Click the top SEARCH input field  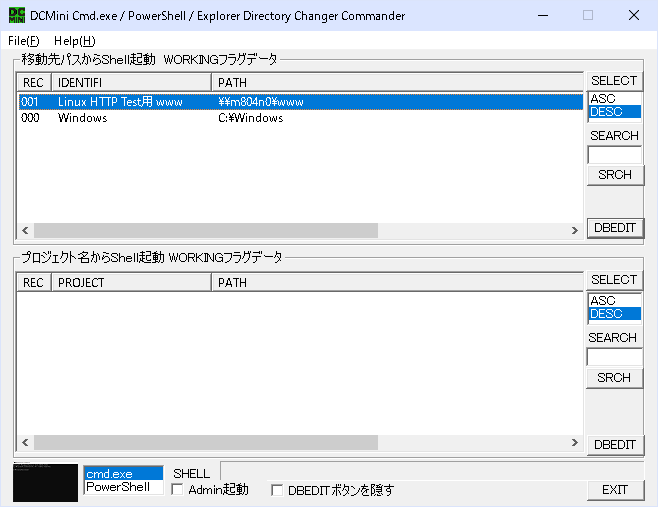tap(614, 155)
